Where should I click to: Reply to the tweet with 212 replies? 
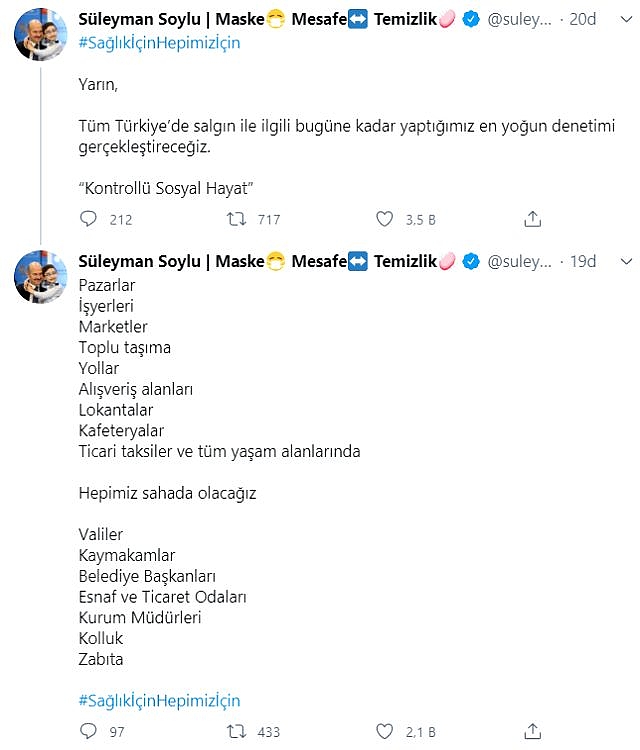coord(89,219)
